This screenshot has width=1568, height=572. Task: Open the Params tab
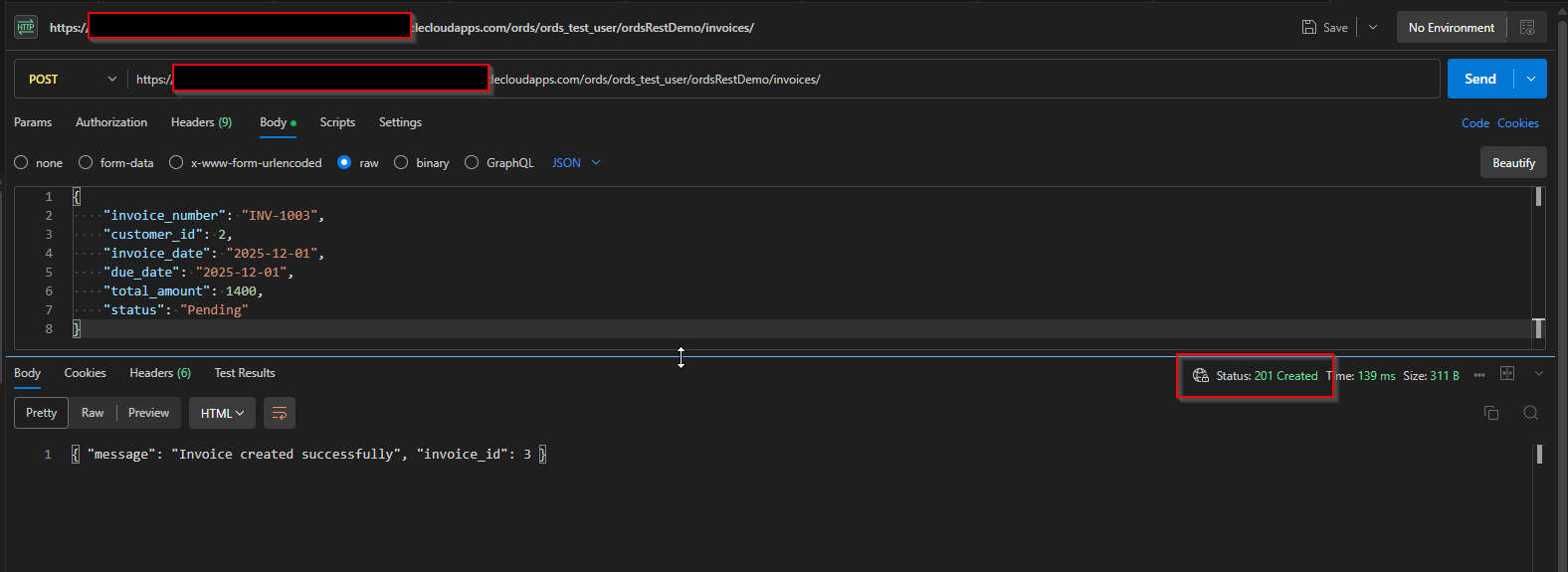33,122
